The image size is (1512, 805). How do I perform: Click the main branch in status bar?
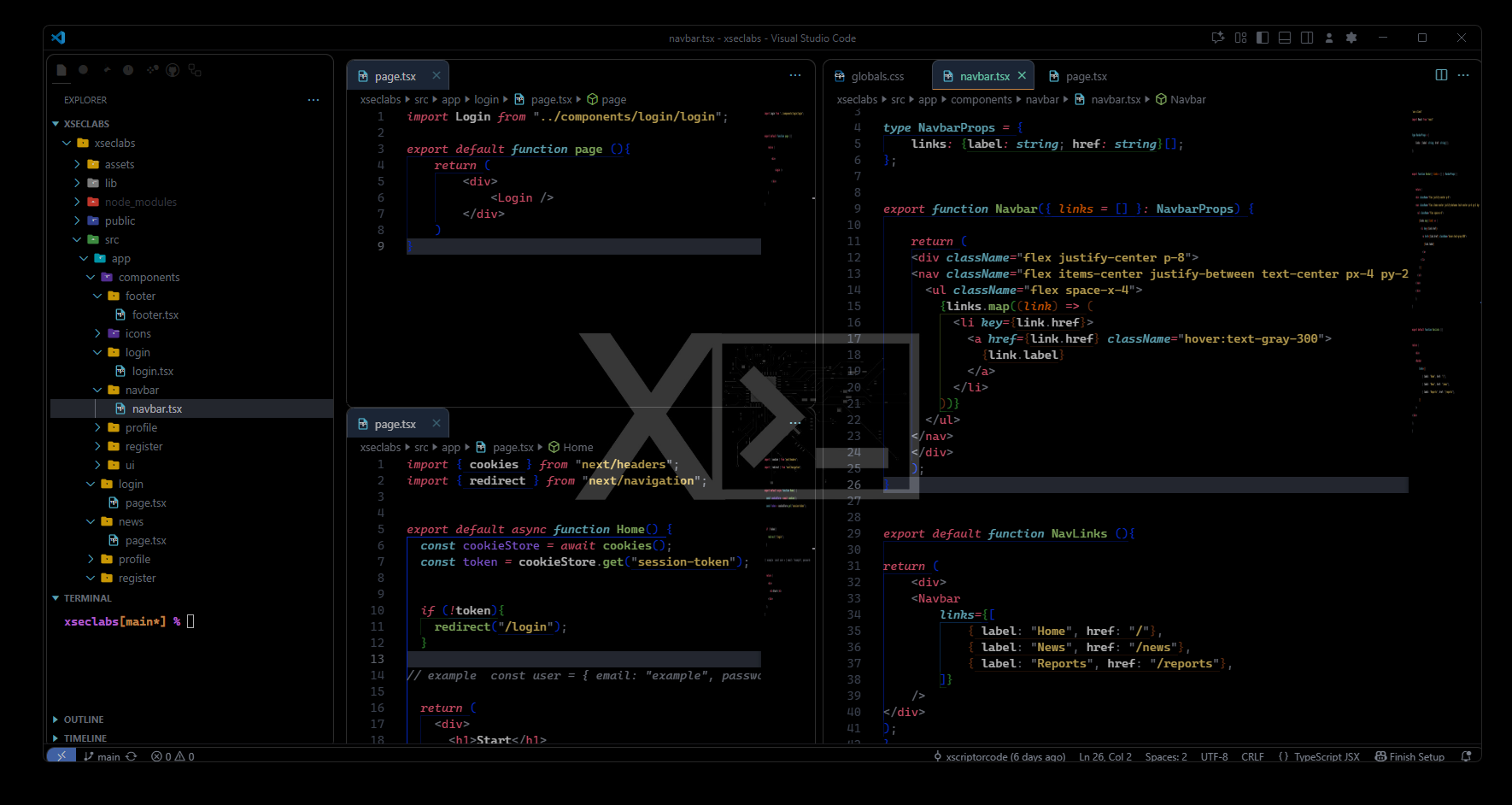(x=103, y=756)
